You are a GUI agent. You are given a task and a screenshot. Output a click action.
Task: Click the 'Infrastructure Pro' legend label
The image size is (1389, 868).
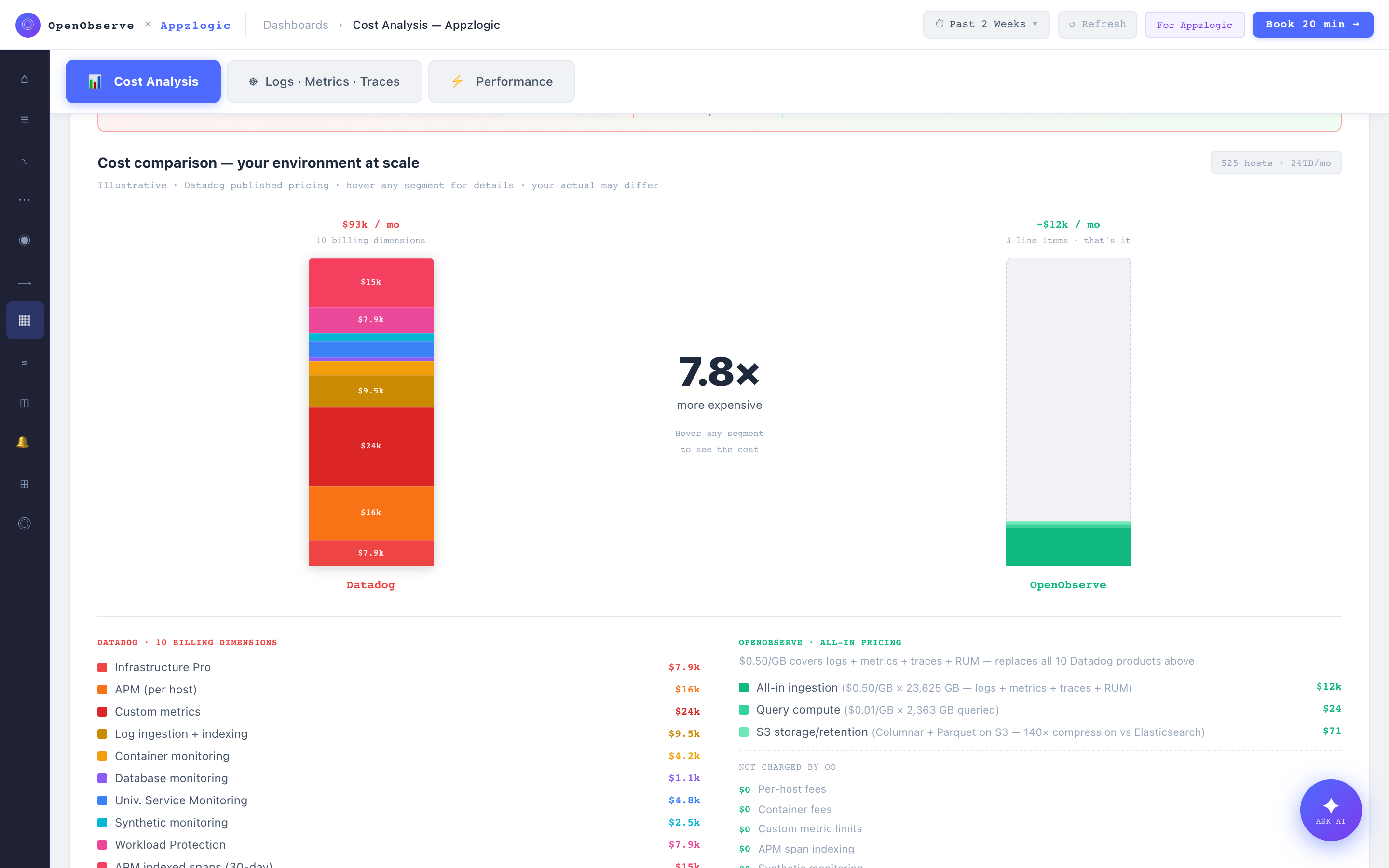[x=163, y=667]
